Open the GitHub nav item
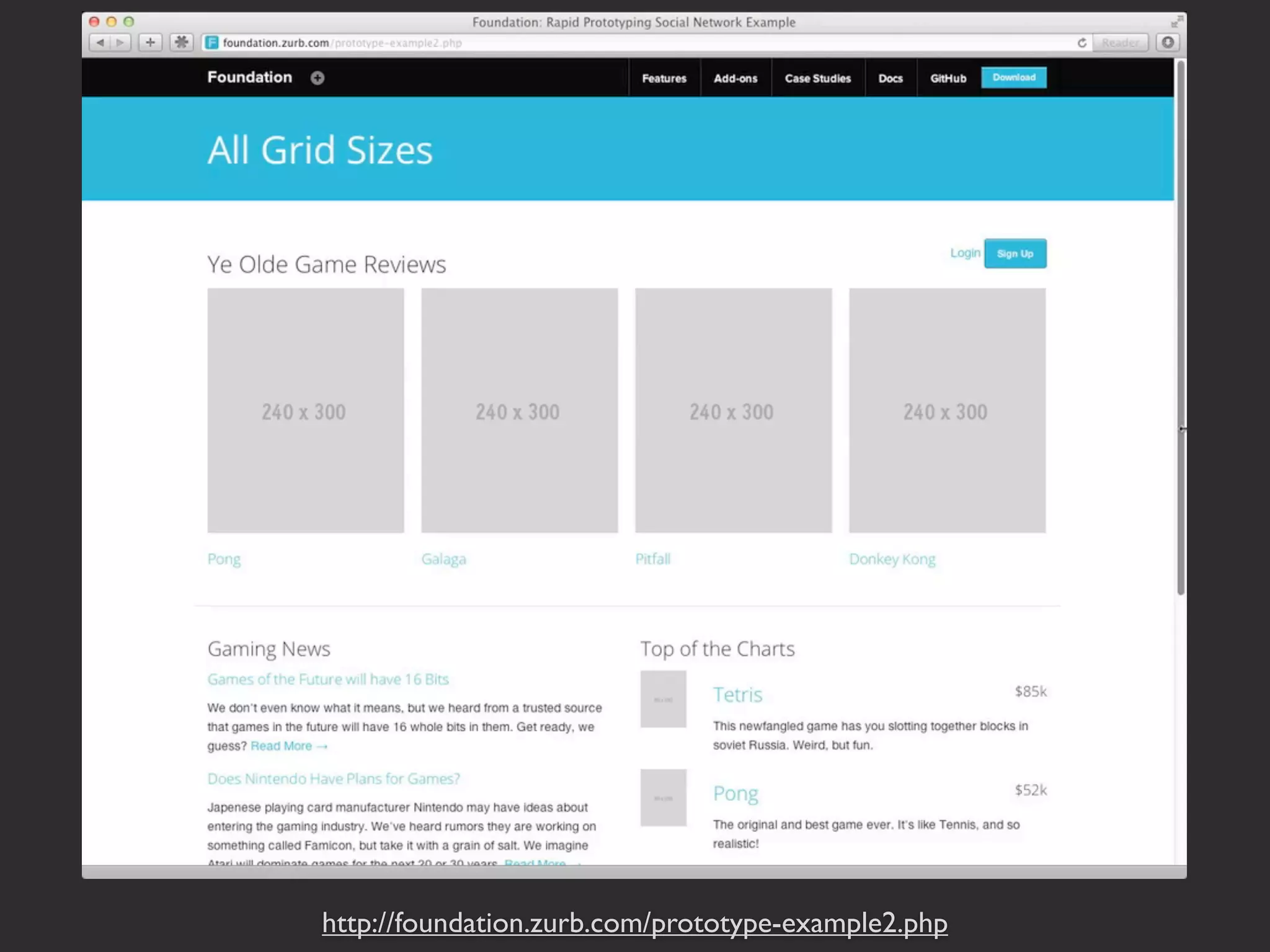Image resolution: width=1270 pixels, height=952 pixels. tap(948, 79)
